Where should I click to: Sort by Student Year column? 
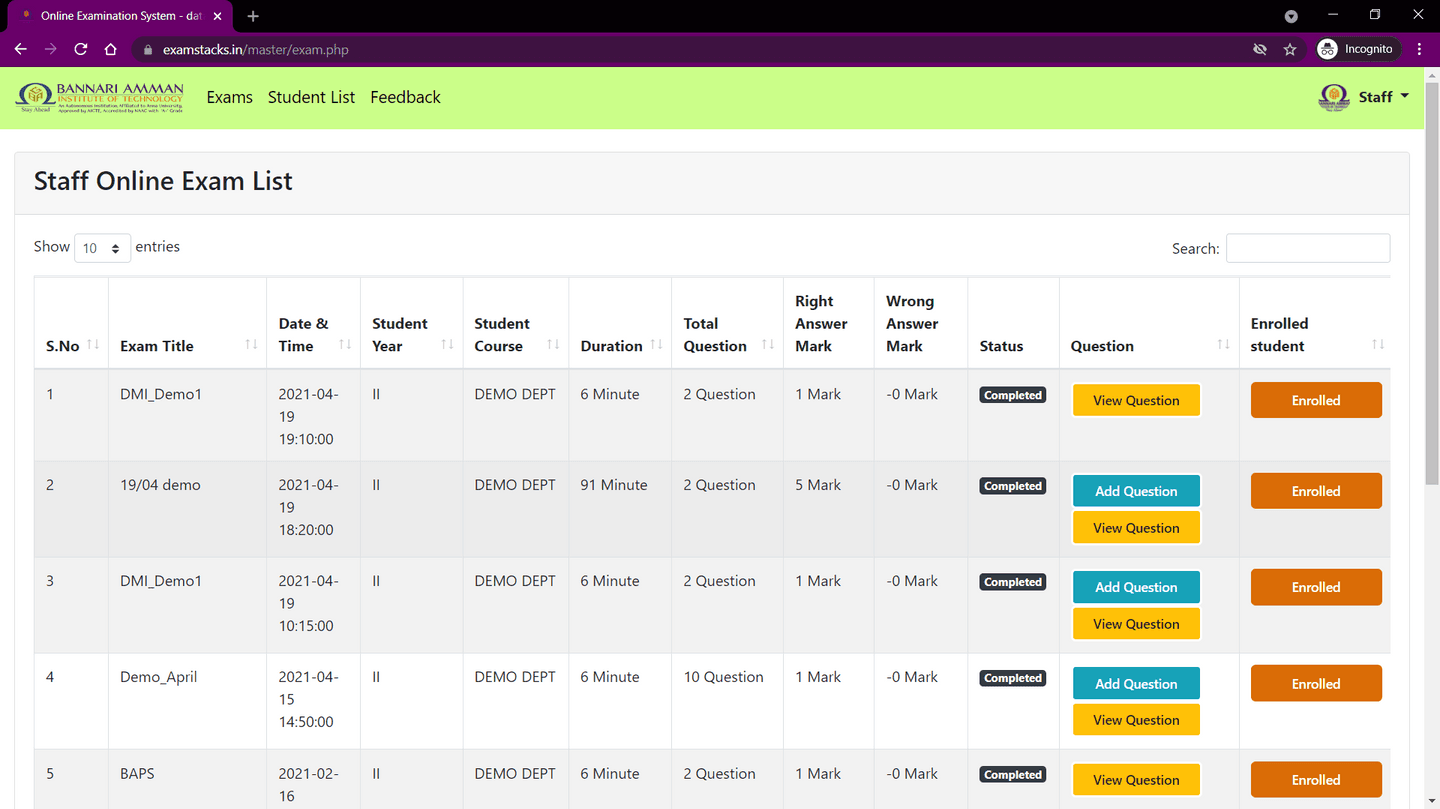click(448, 344)
